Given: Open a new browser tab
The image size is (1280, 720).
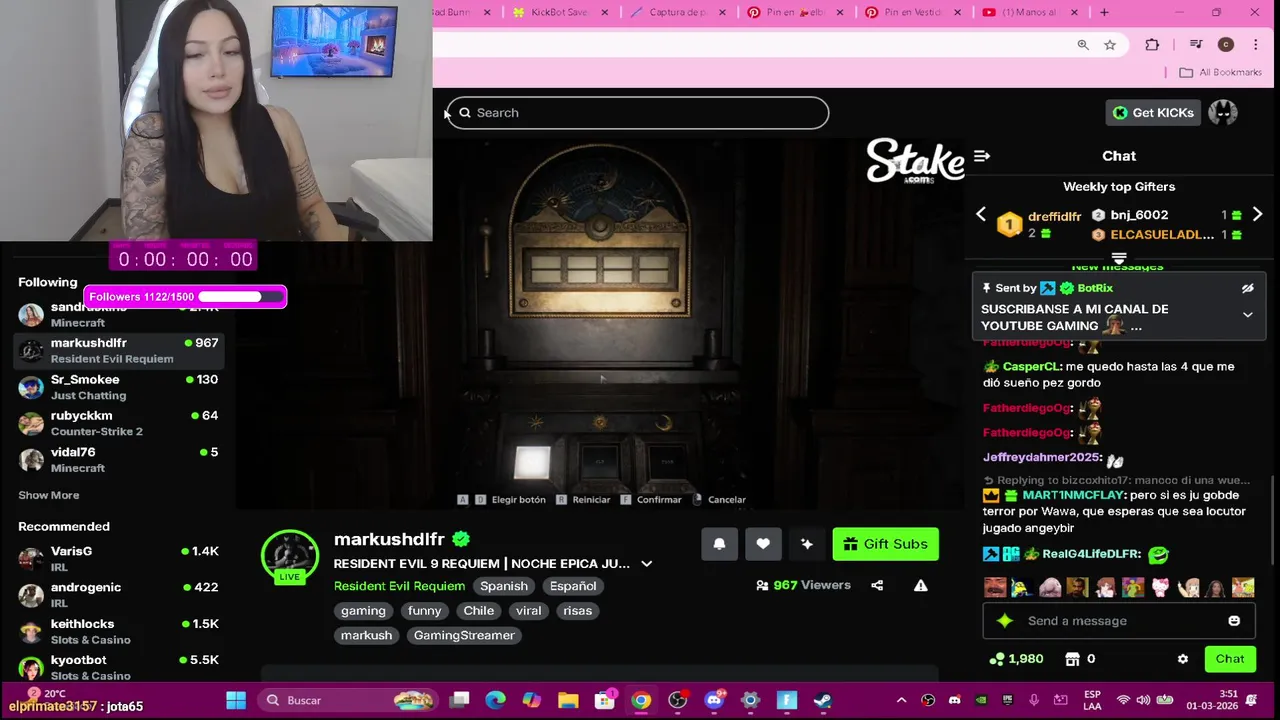Looking at the screenshot, I should click(x=1104, y=12).
